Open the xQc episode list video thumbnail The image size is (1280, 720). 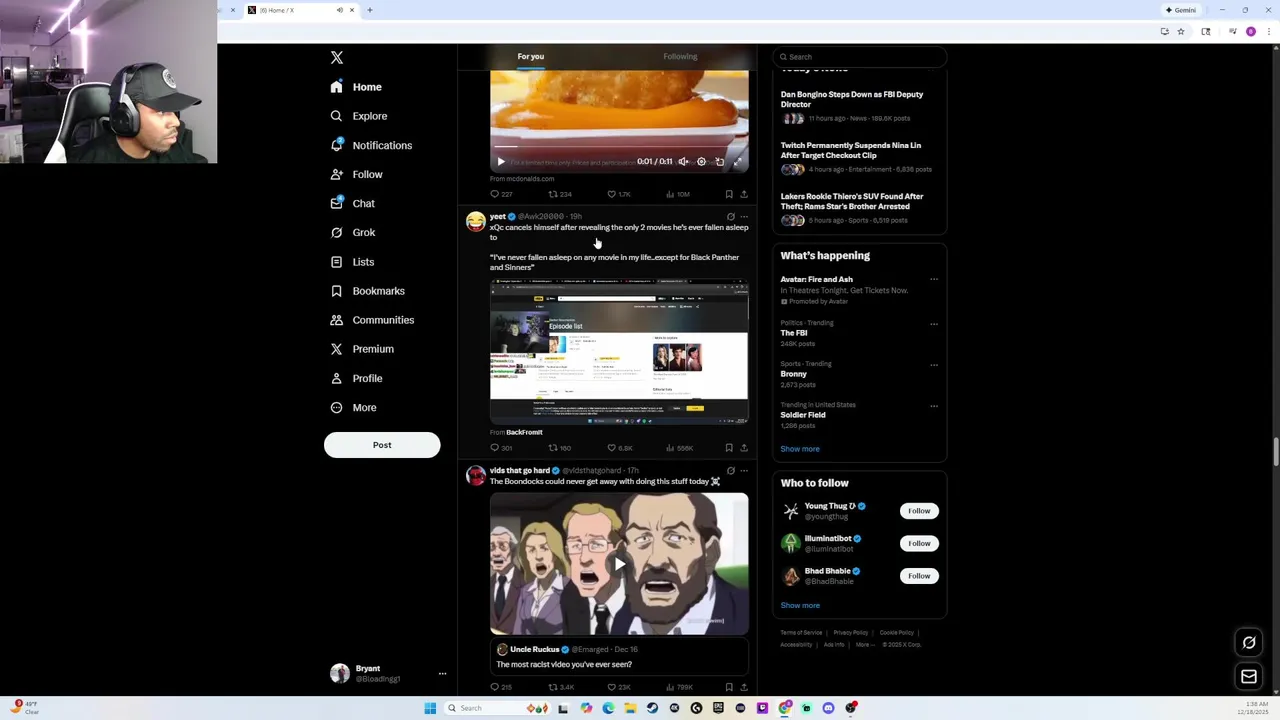[x=619, y=352]
